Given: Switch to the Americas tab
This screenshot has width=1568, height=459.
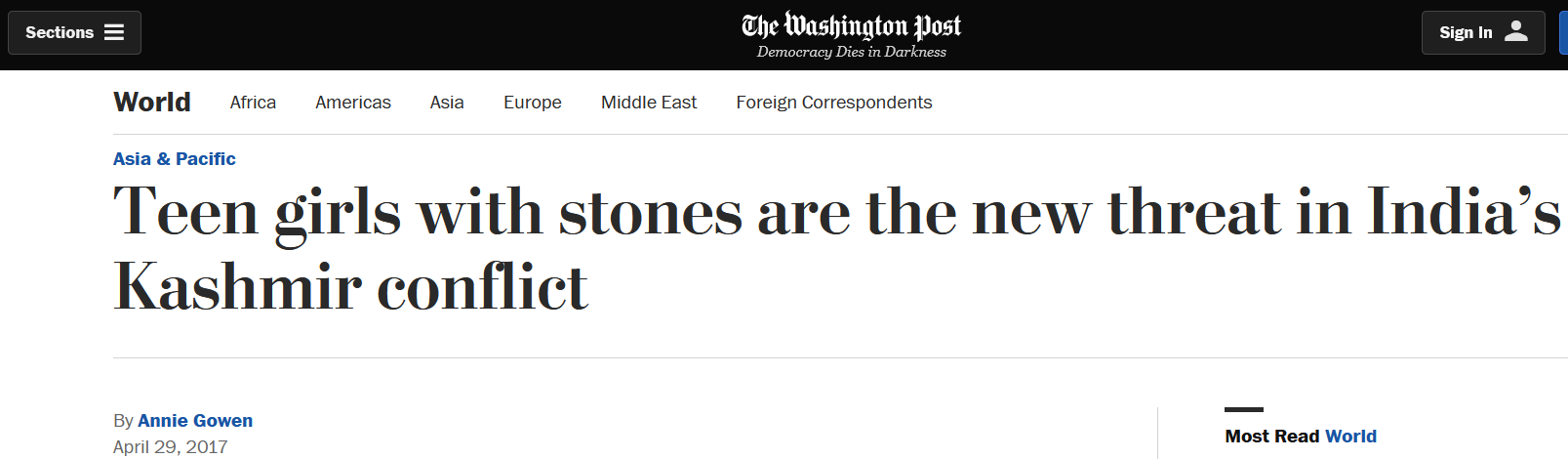Looking at the screenshot, I should 353,103.
